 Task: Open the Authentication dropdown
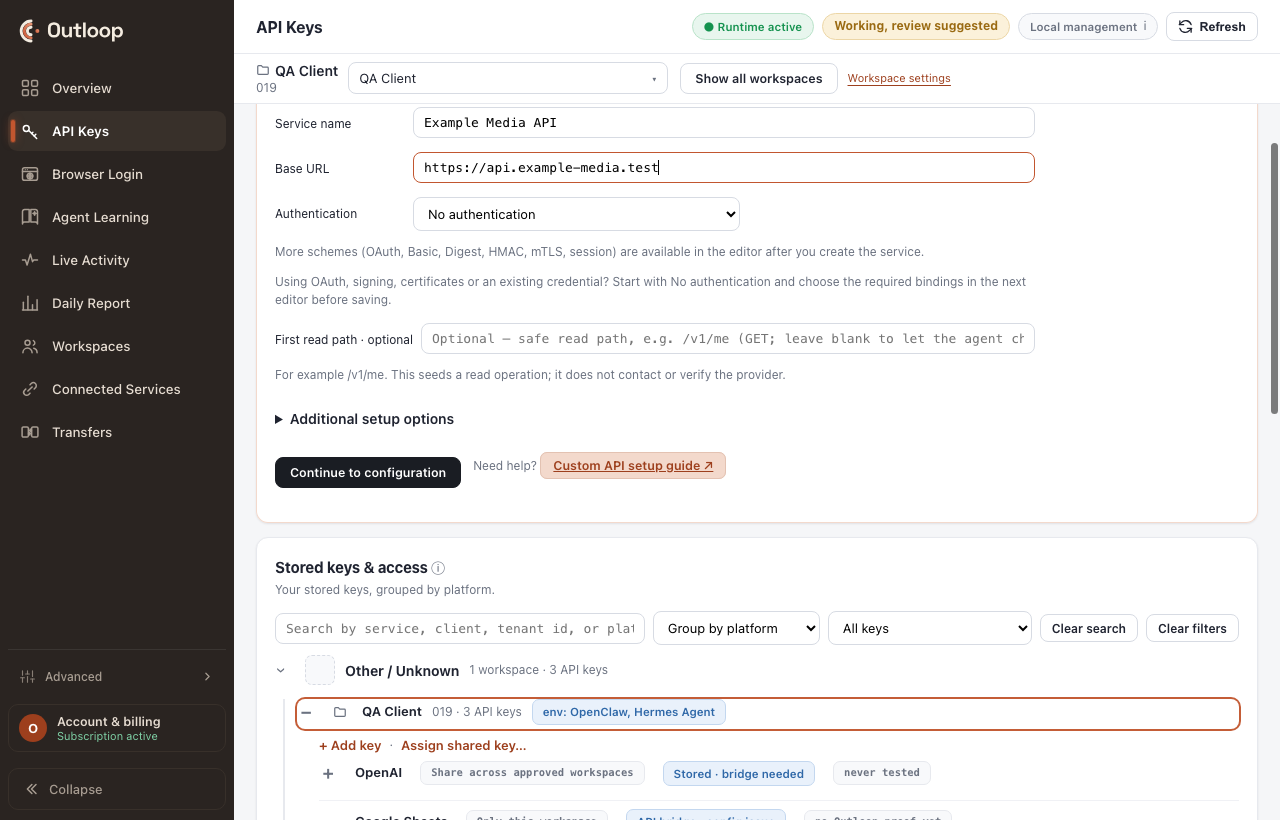[x=576, y=214]
